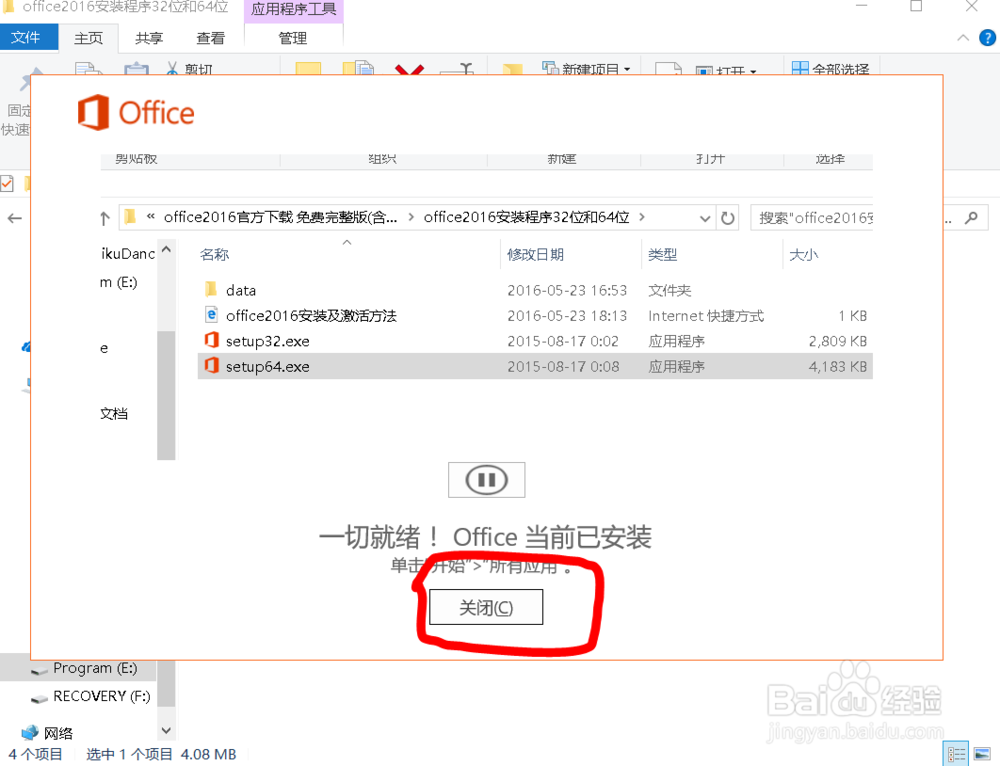This screenshot has width=1000, height=766.
Task: Select the m (E:) drive entry
Action: click(x=119, y=283)
